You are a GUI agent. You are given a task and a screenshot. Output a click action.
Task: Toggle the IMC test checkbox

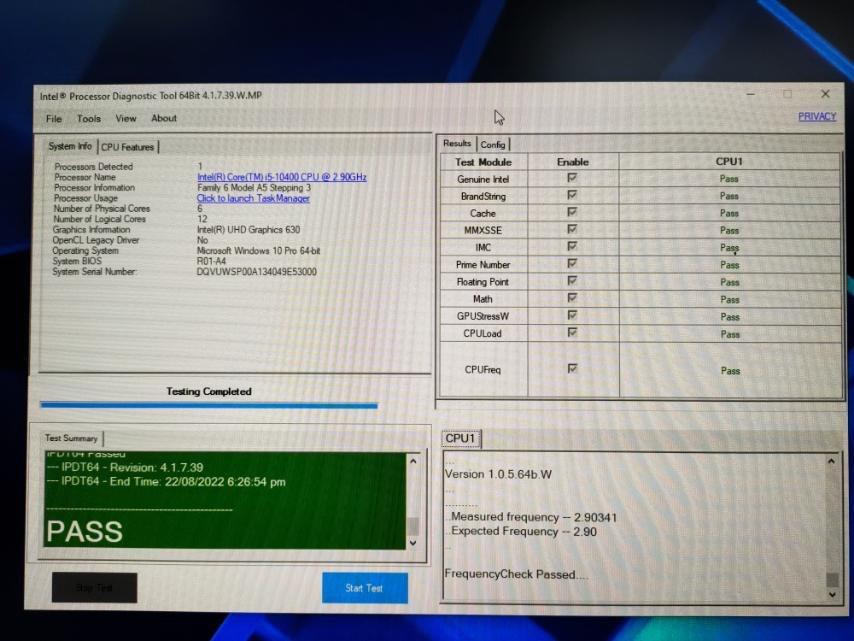coord(572,247)
